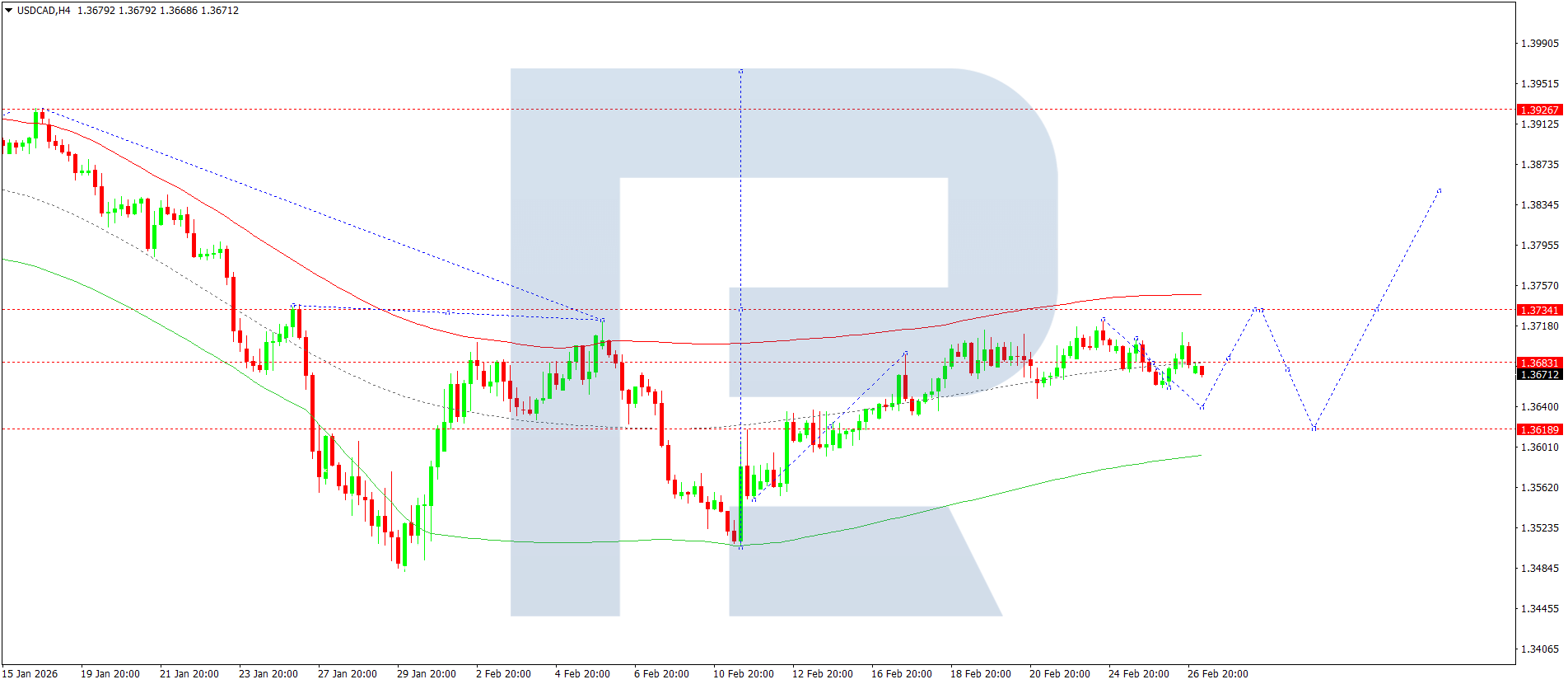The width and height of the screenshot is (1568, 684).
Task: Select the red 1.36189 price level tag
Action: pyautogui.click(x=1538, y=429)
